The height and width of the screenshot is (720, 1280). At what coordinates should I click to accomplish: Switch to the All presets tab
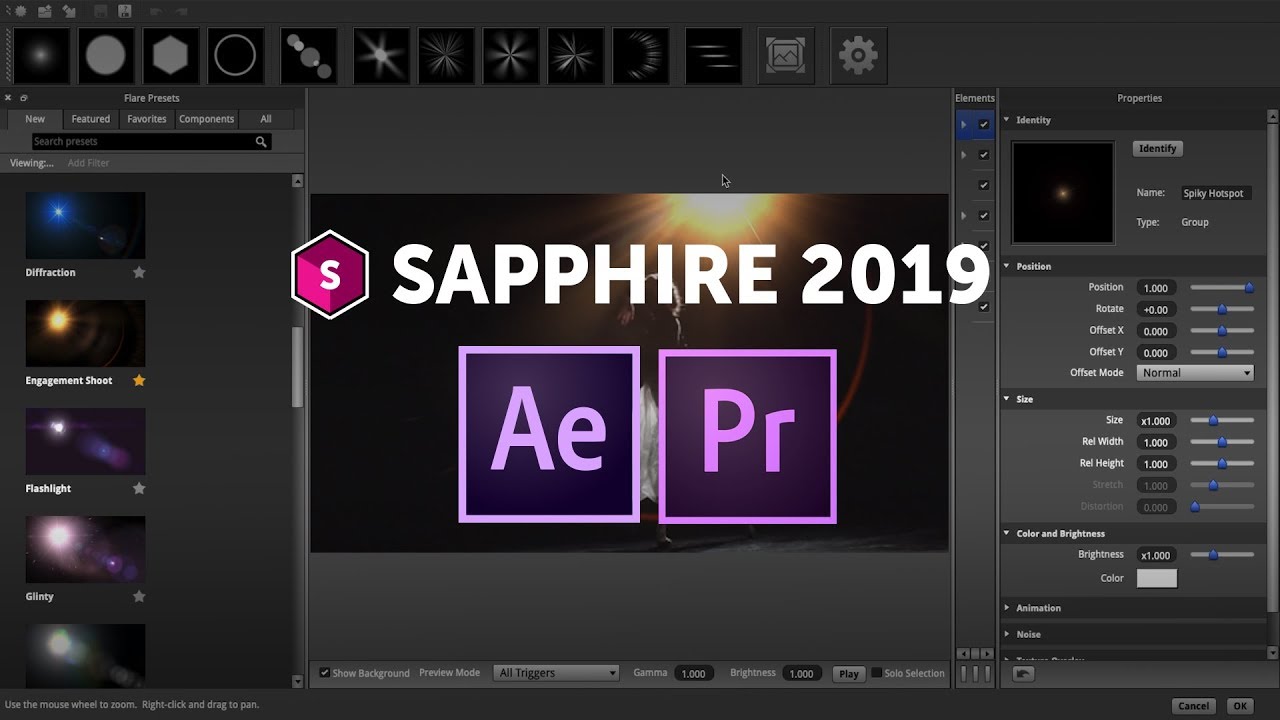pyautogui.click(x=266, y=119)
